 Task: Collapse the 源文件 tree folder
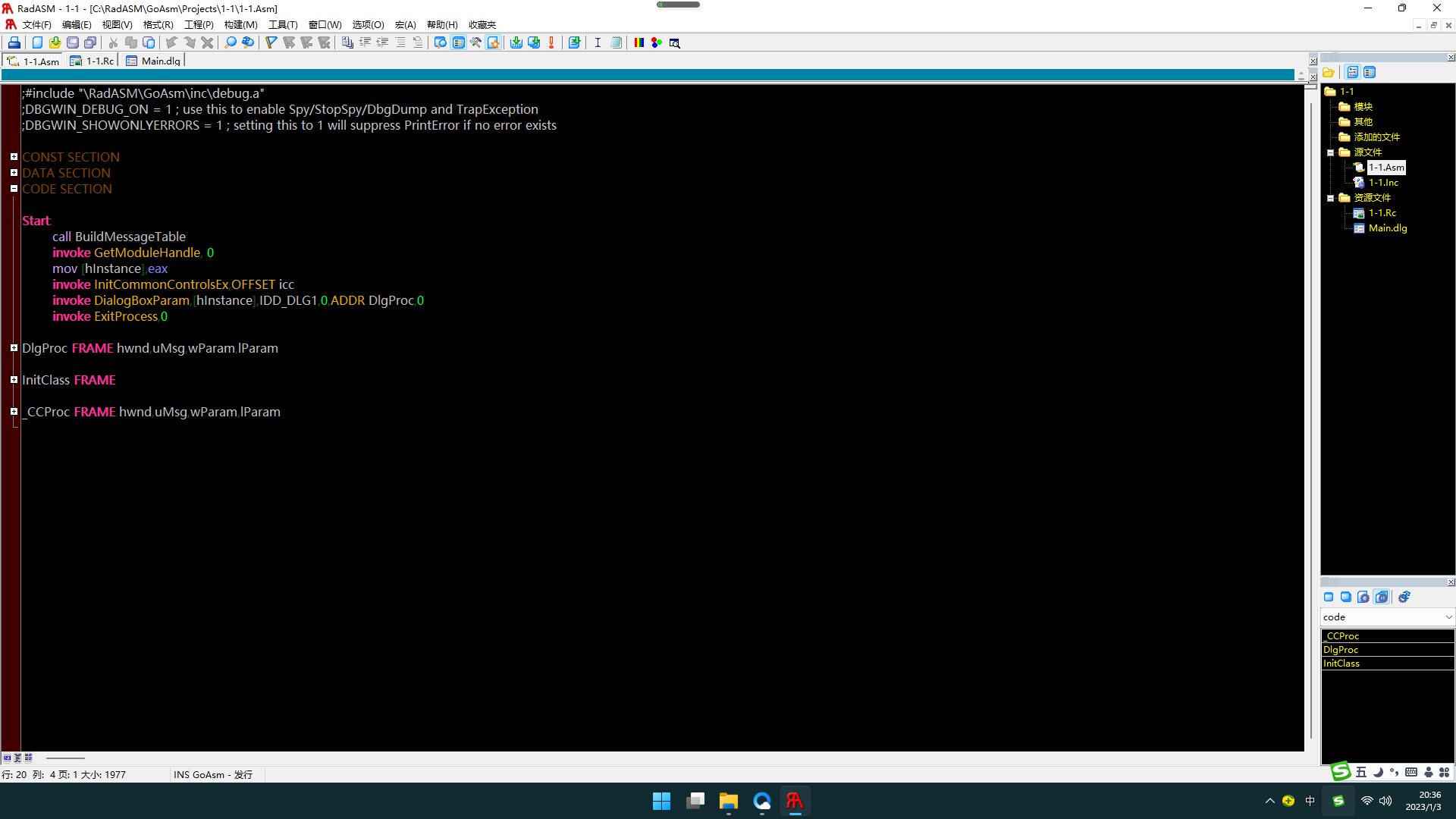click(x=1330, y=152)
